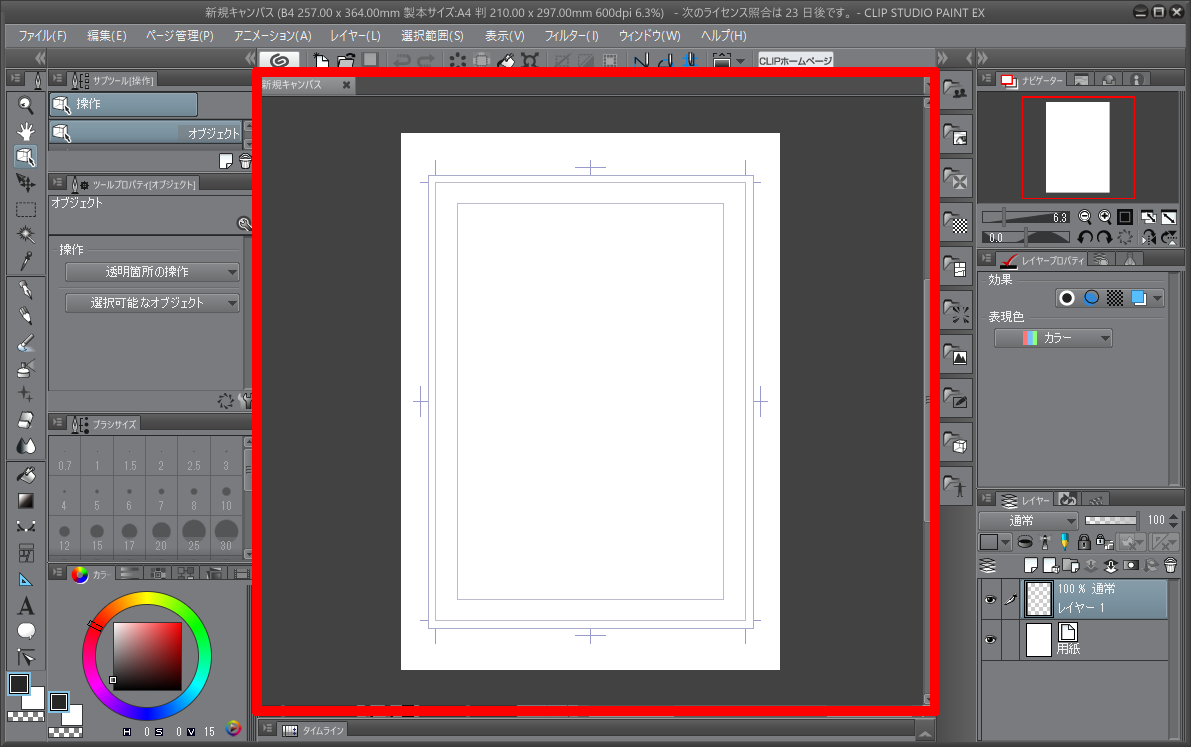Toggle Set as draft layer pencil
Screen dimensions: 1191x747
pos(1064,542)
